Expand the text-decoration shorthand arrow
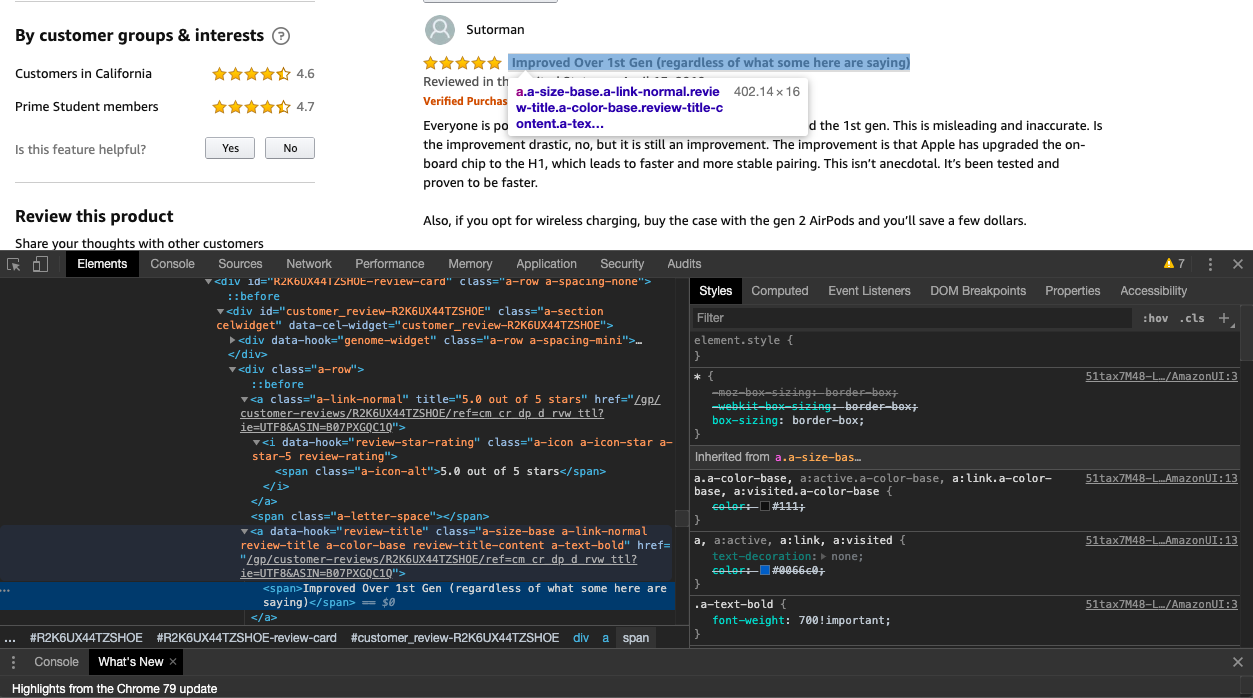Image resolution: width=1253 pixels, height=698 pixels. 823,556
